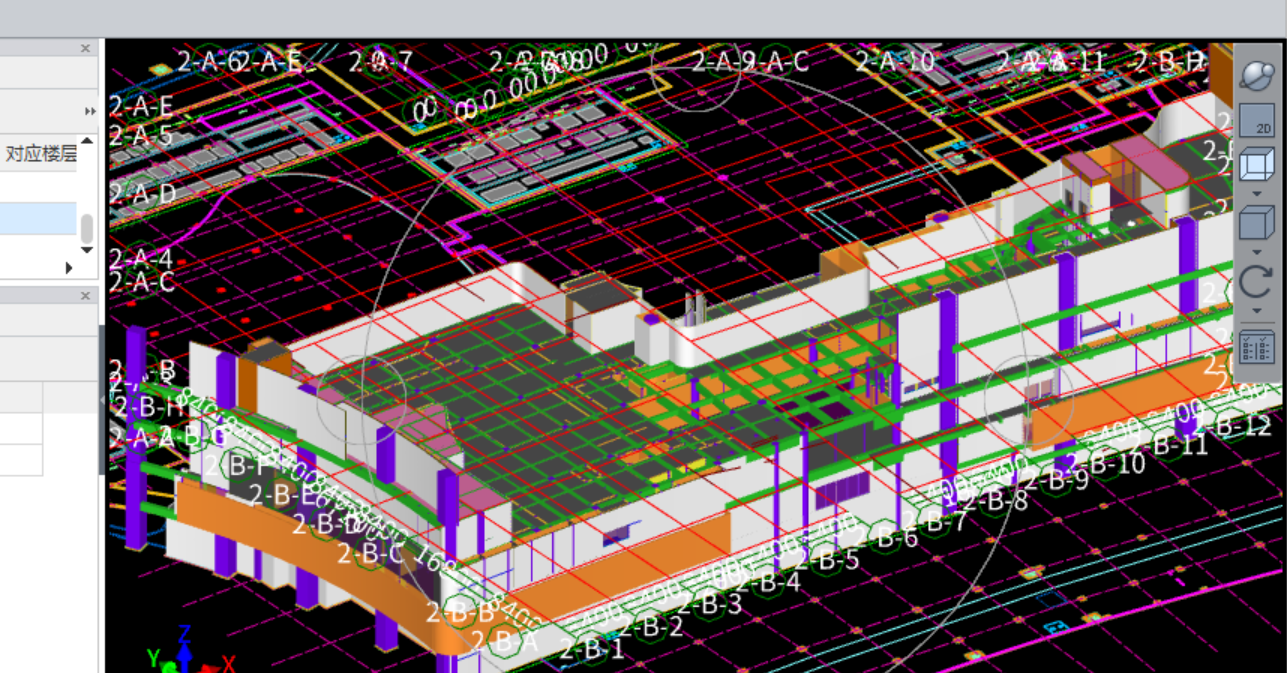Screen dimensions: 1287x673
Task: Click the list scroll down arrow
Action: coord(87,250)
